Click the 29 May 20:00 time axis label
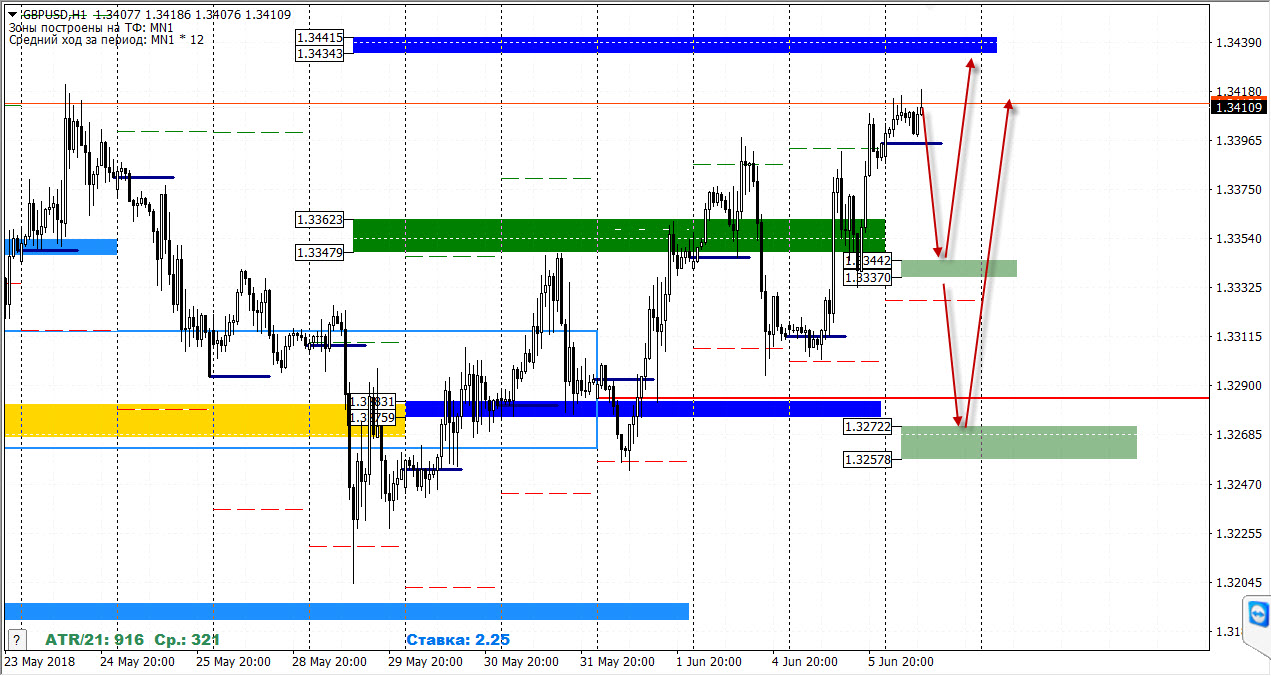This screenshot has width=1271, height=676. [424, 662]
